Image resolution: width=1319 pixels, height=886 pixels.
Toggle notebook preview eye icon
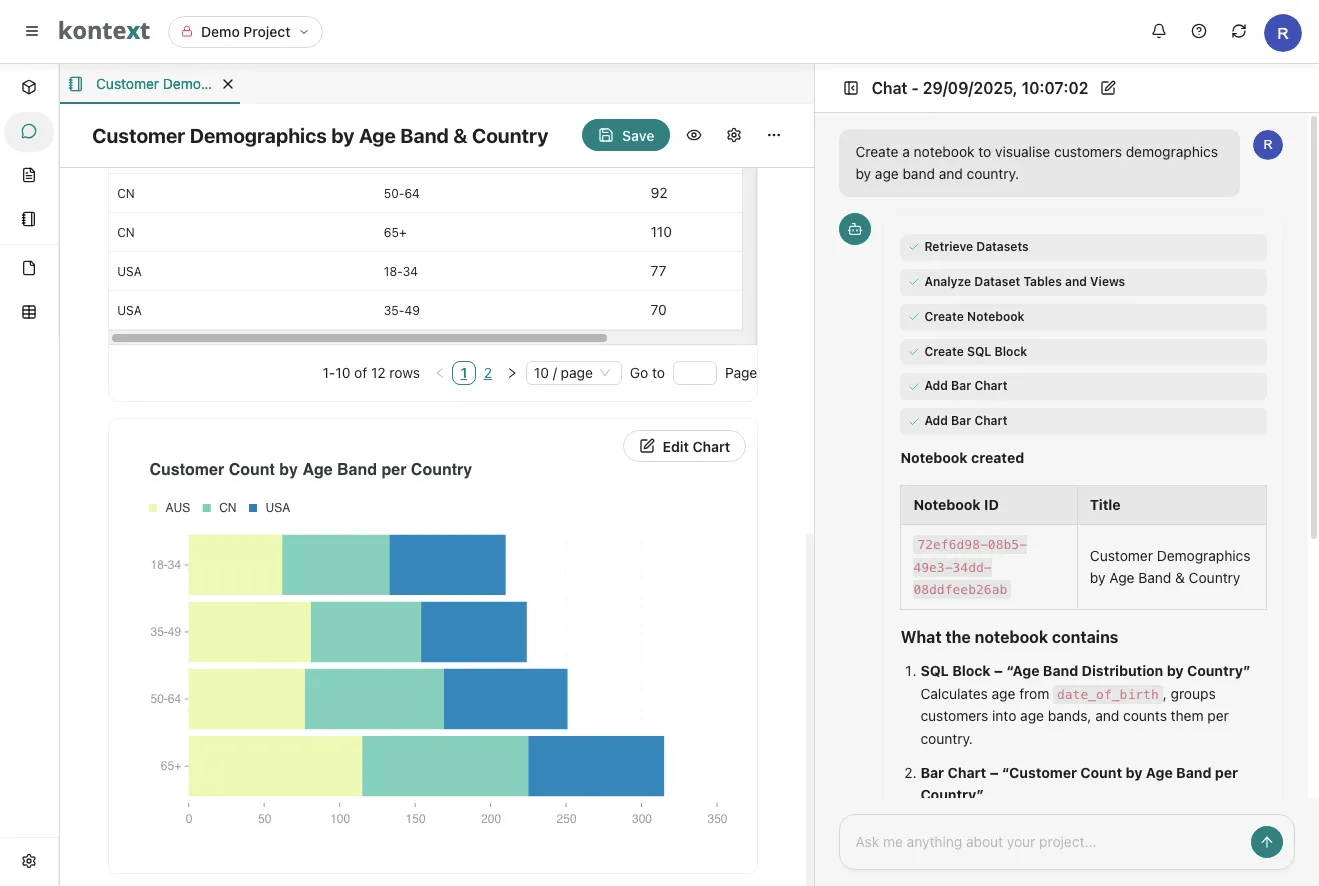(x=694, y=135)
